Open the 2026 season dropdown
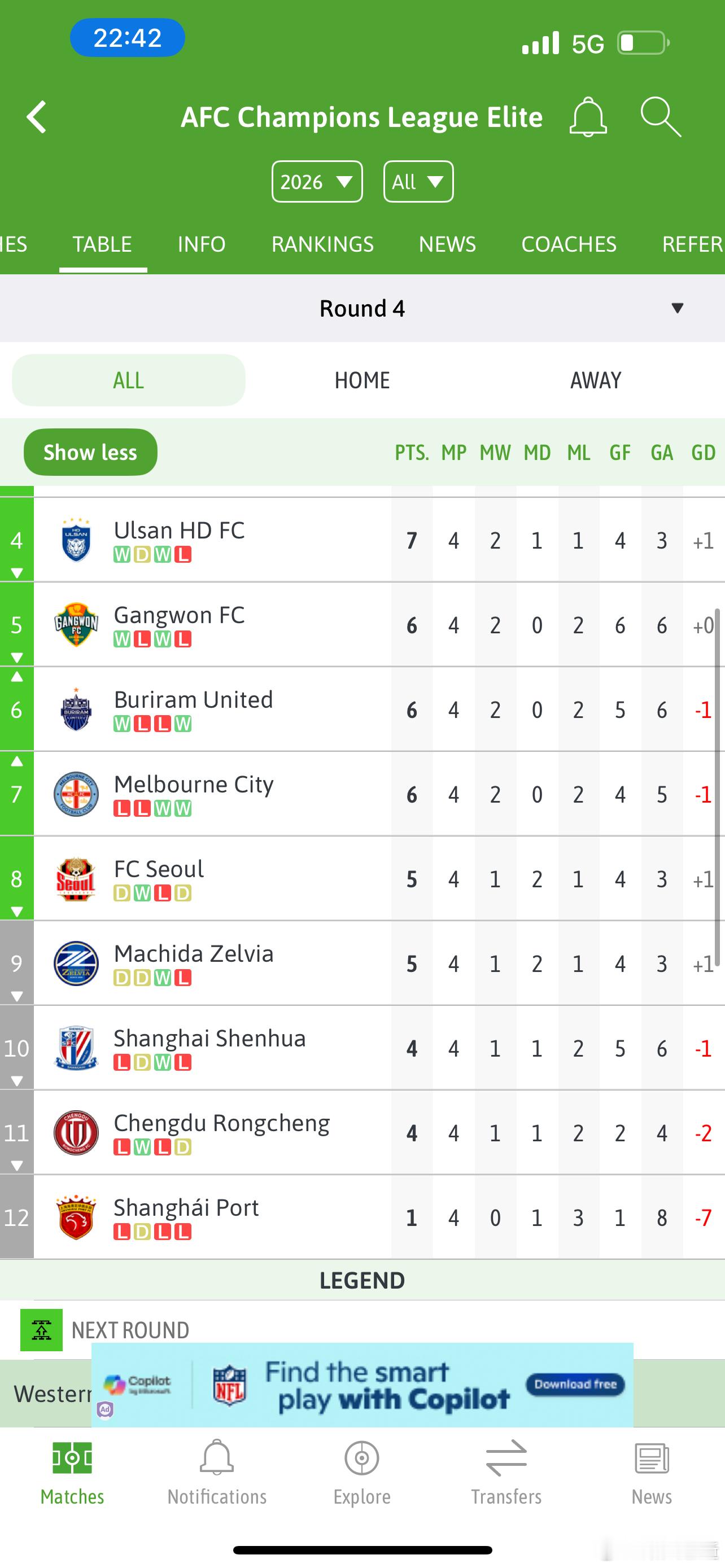Image resolution: width=725 pixels, height=1568 pixels. (317, 181)
